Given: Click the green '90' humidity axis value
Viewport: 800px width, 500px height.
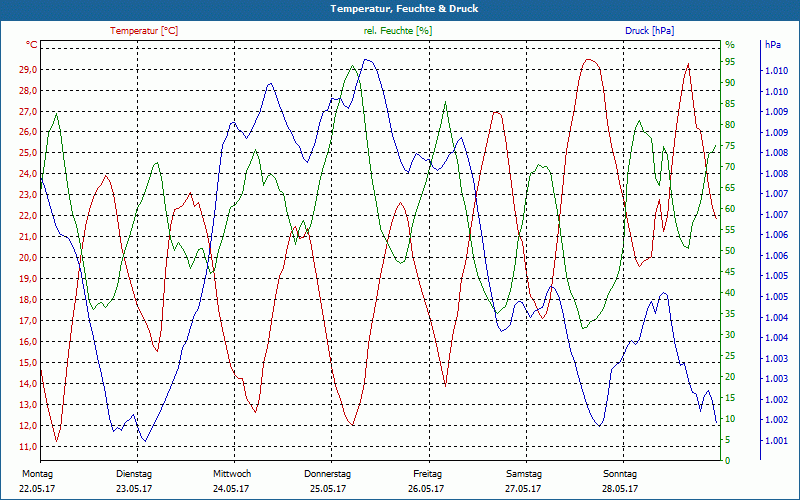Looking at the screenshot, I should pyautogui.click(x=730, y=83).
